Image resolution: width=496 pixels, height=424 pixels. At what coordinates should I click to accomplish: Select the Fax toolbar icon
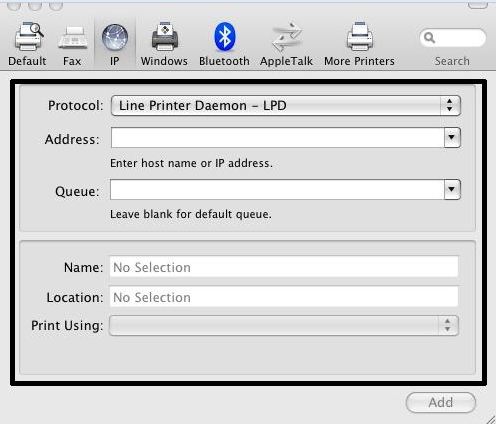point(73,37)
